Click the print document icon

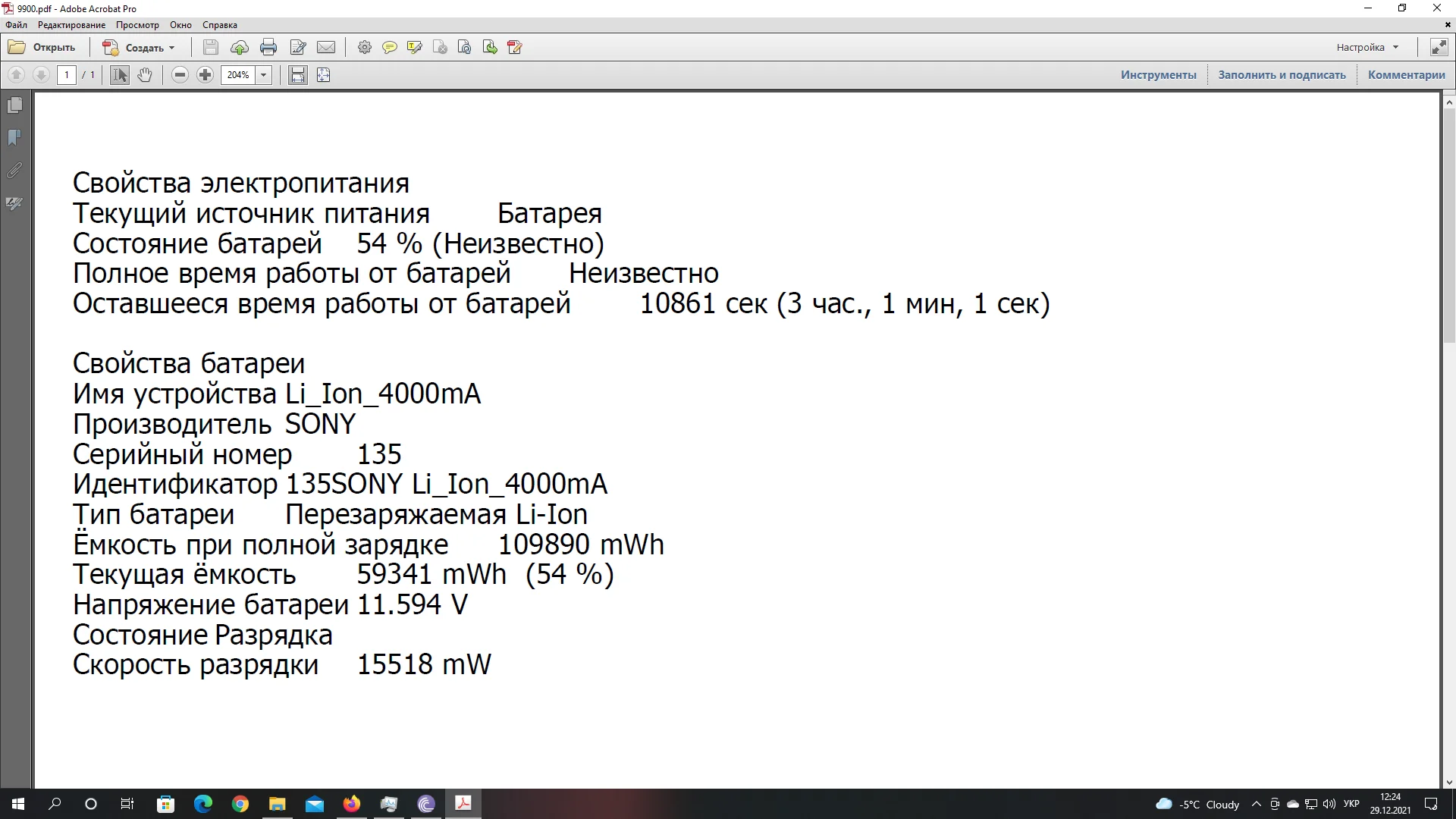pyautogui.click(x=268, y=48)
